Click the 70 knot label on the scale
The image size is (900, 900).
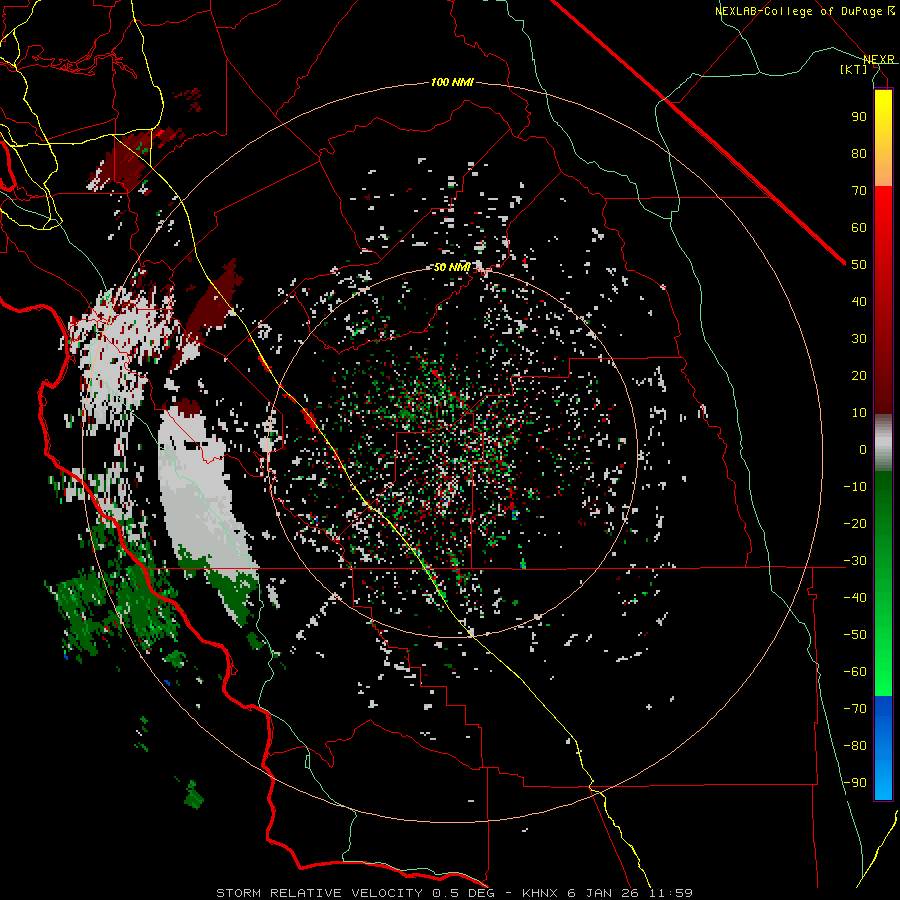pyautogui.click(x=859, y=191)
